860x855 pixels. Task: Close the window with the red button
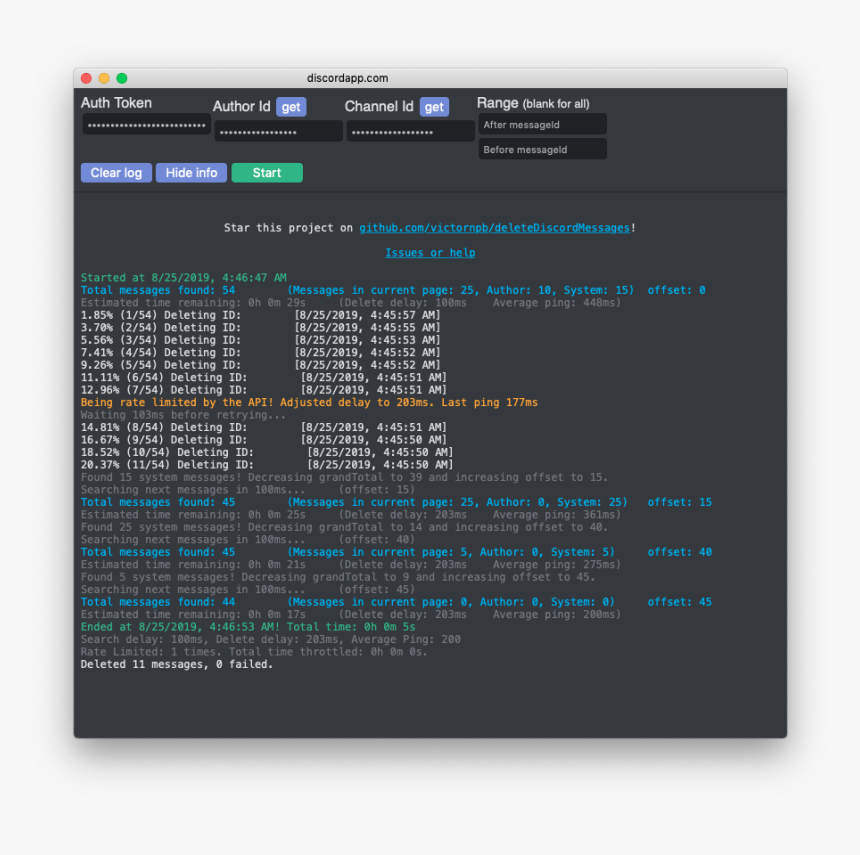(x=86, y=78)
